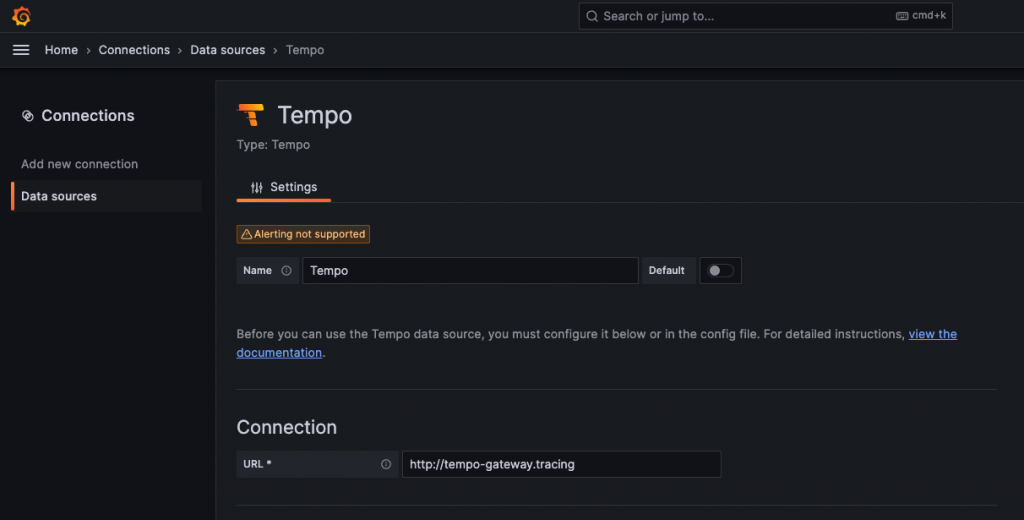Screen dimensions: 1024x520
Task: Click the Type: Tempo subtitle text
Action: tap(273, 145)
